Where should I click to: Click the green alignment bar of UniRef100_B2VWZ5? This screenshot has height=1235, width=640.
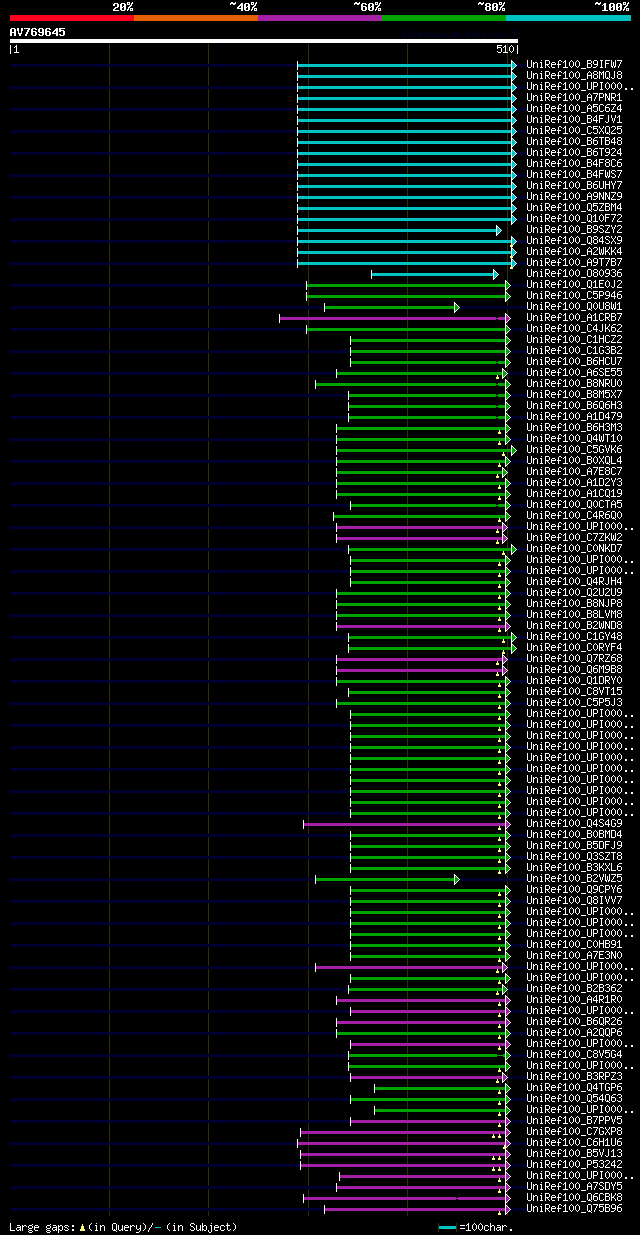(x=387, y=879)
